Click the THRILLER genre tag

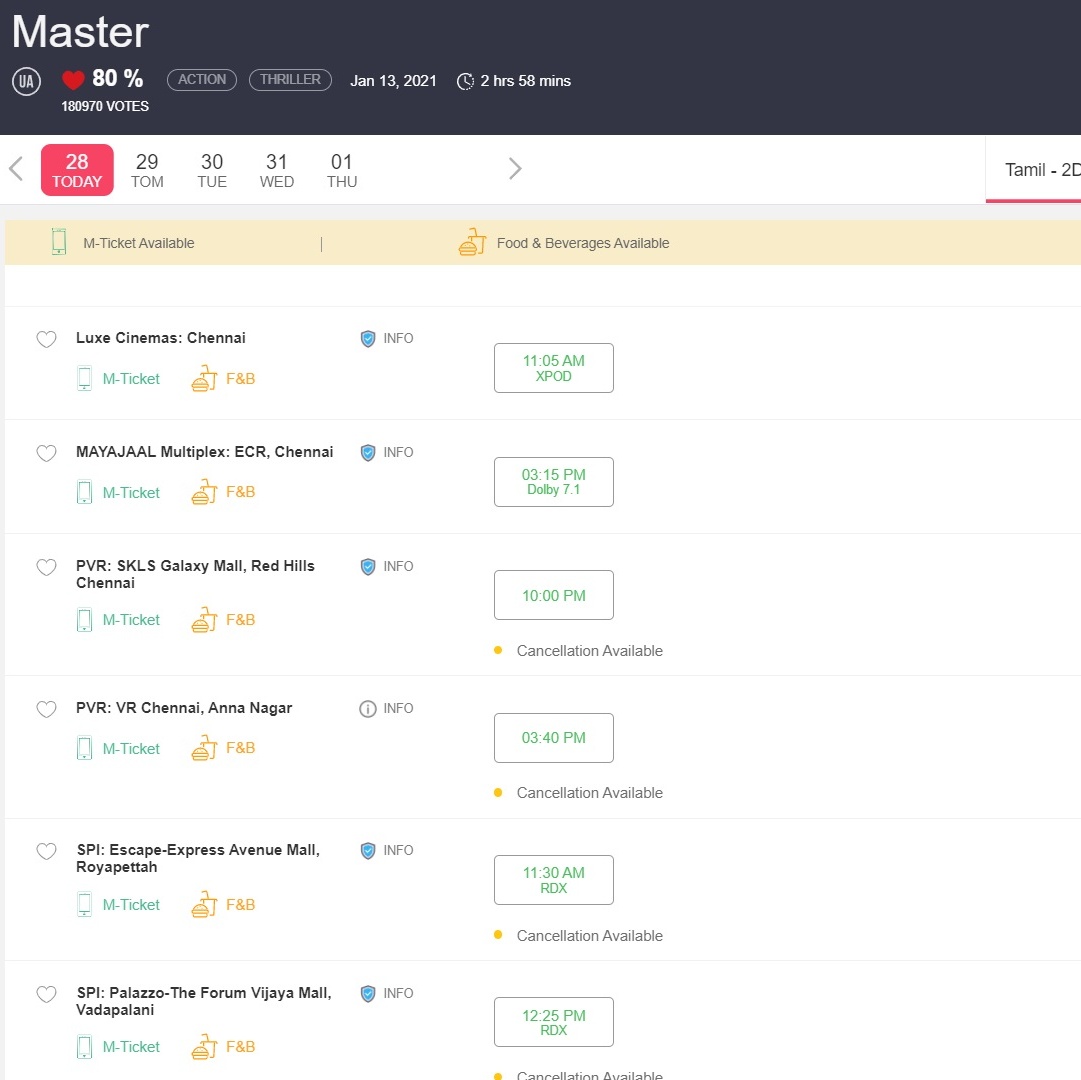click(290, 80)
